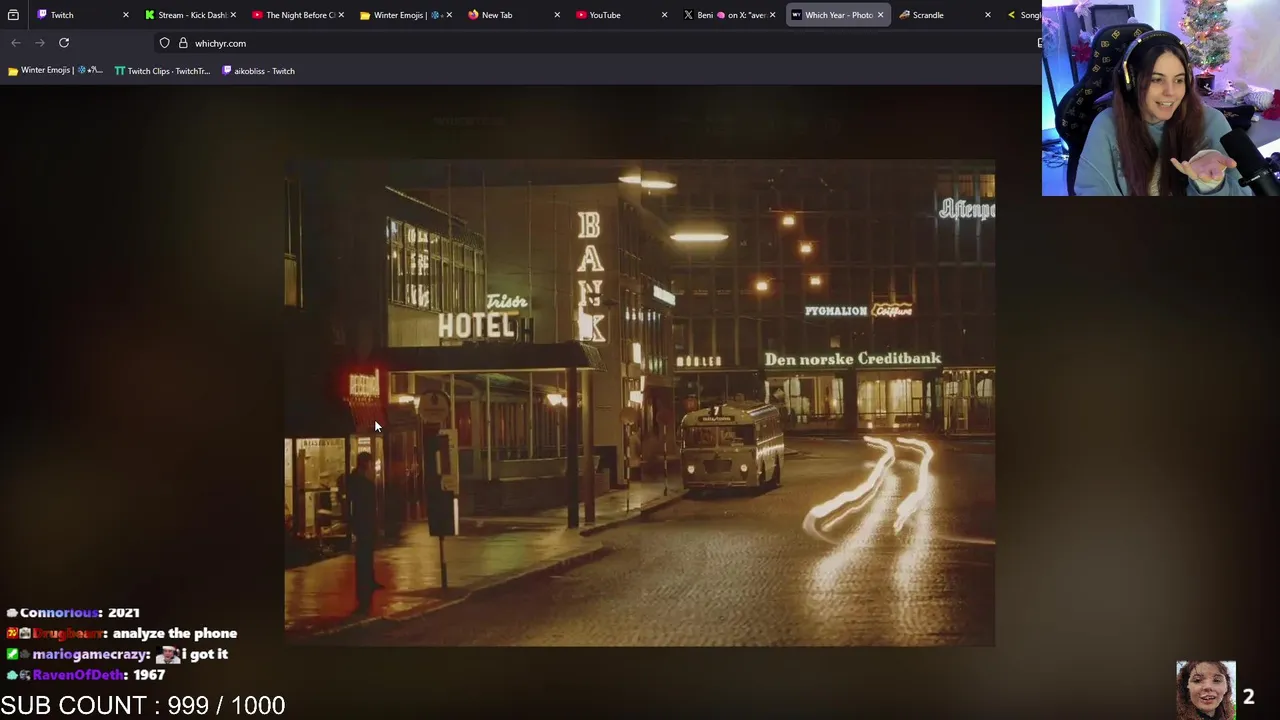The image size is (1280, 720).
Task: Click the Kick favicon on Stream tab
Action: [150, 15]
